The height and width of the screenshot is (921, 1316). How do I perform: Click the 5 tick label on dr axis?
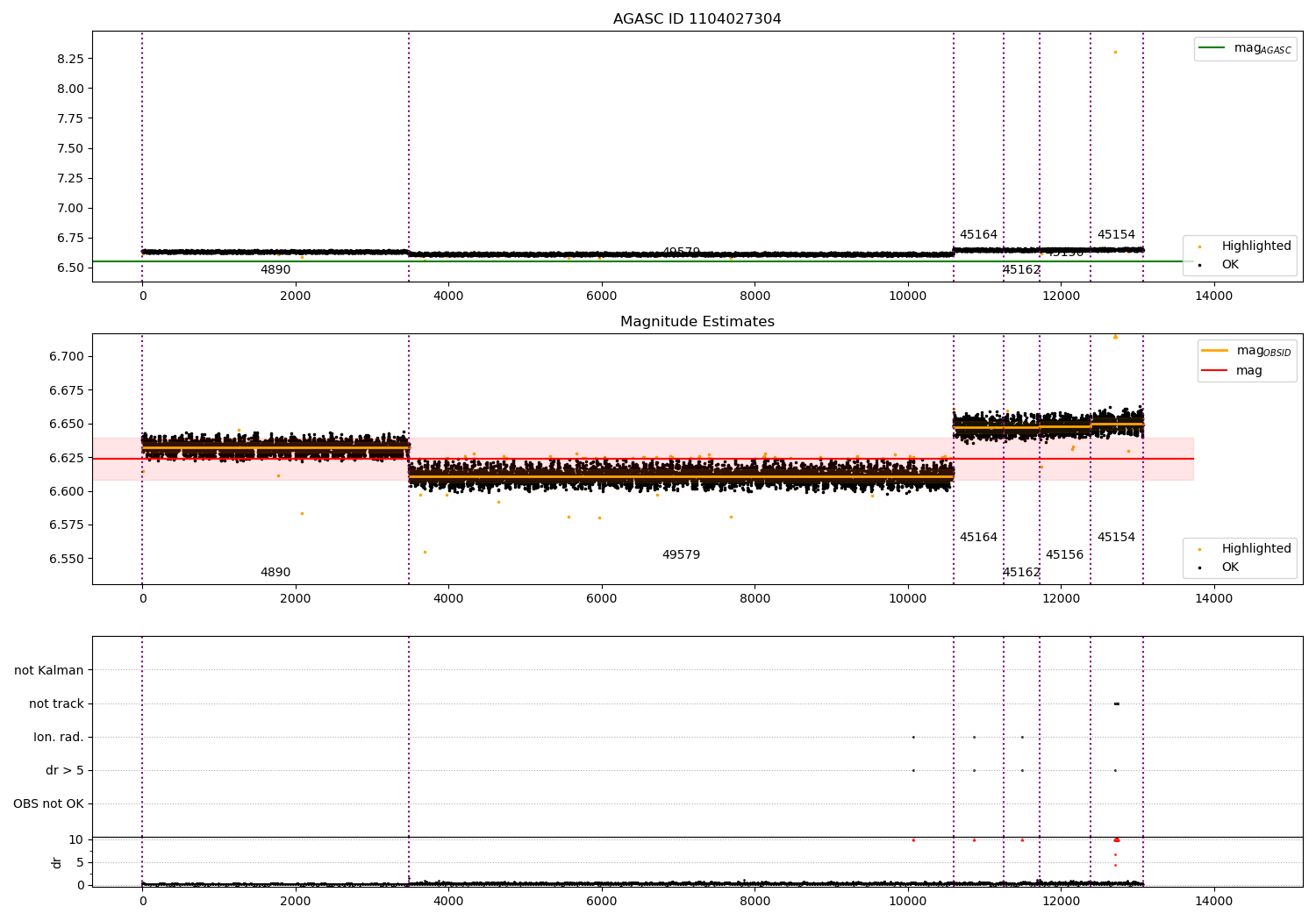80,862
